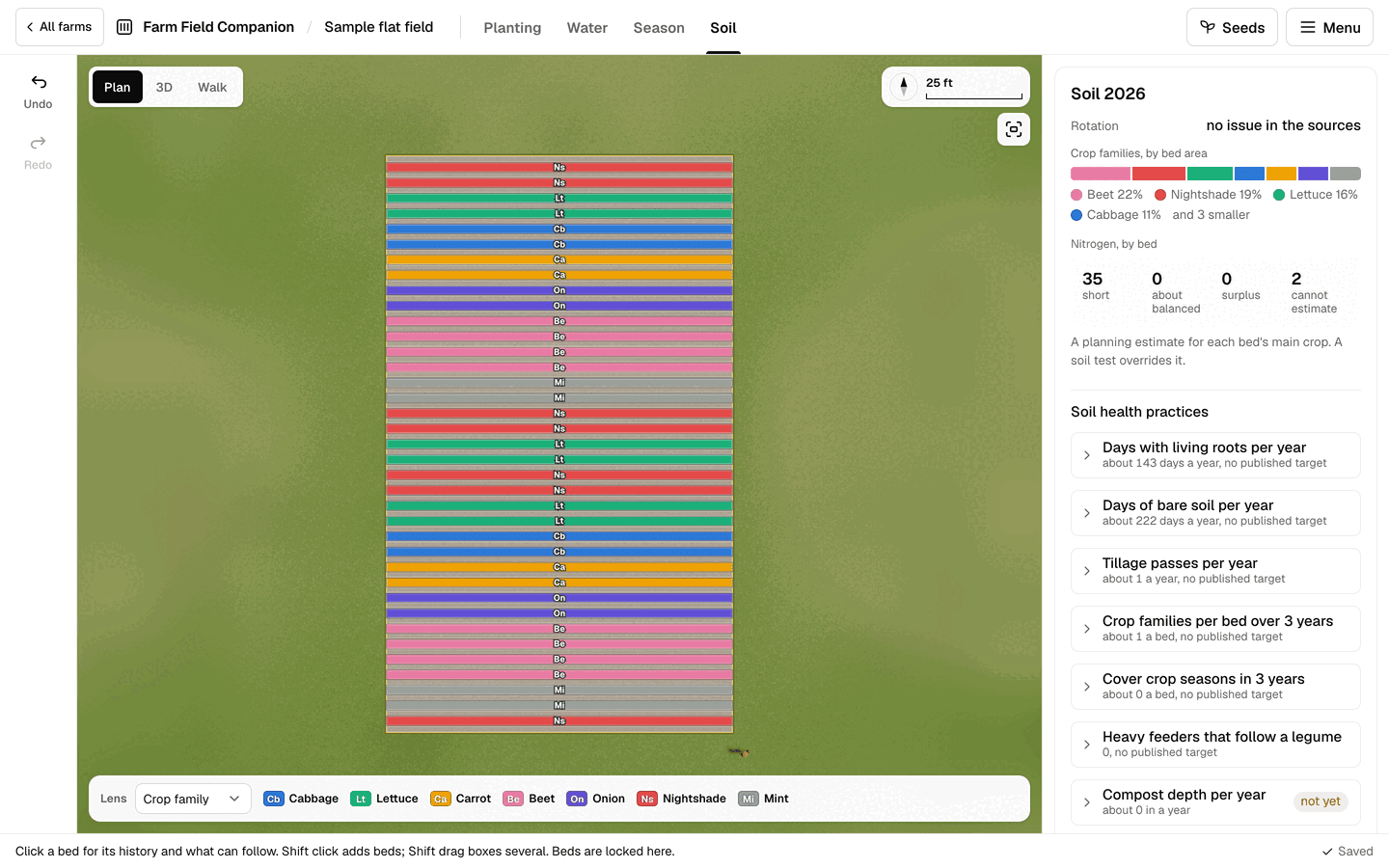Image resolution: width=1389 pixels, height=868 pixels.
Task: Go back to All farms
Action: (60, 27)
